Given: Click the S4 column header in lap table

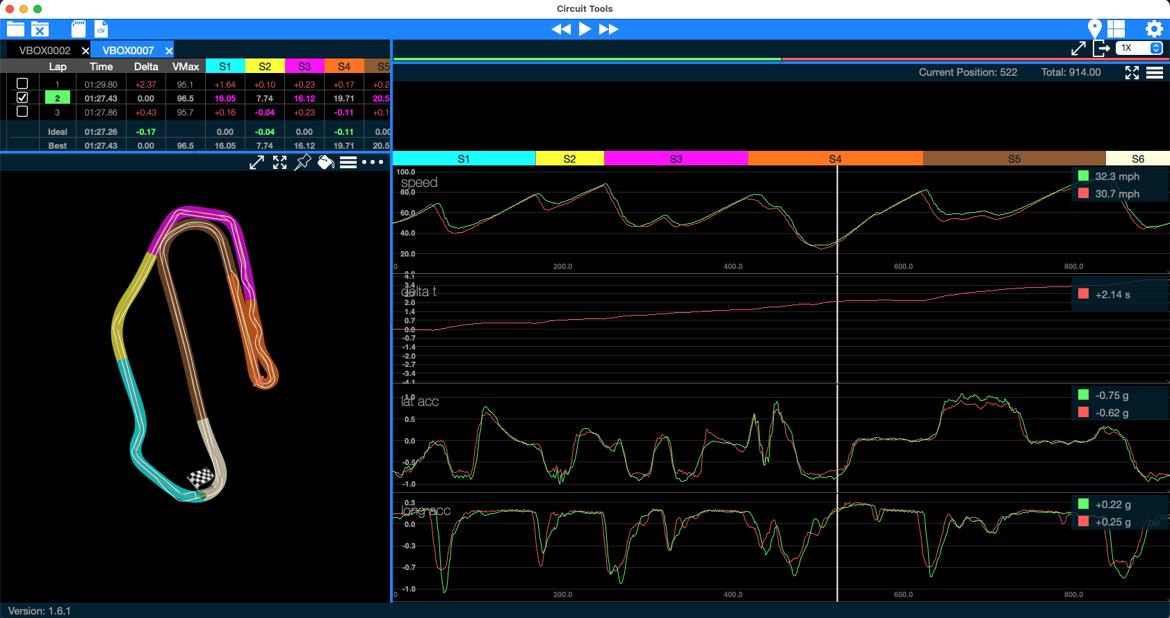Looking at the screenshot, I should [x=344, y=66].
